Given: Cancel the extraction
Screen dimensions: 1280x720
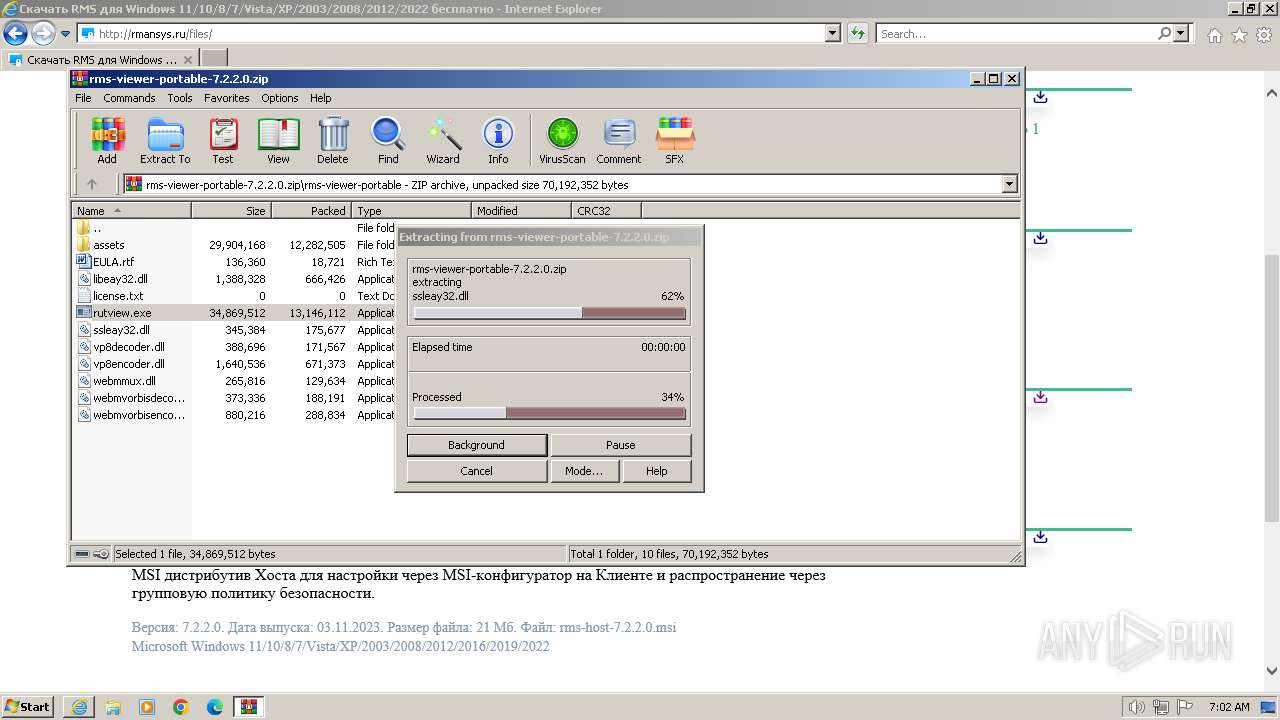Looking at the screenshot, I should [477, 471].
